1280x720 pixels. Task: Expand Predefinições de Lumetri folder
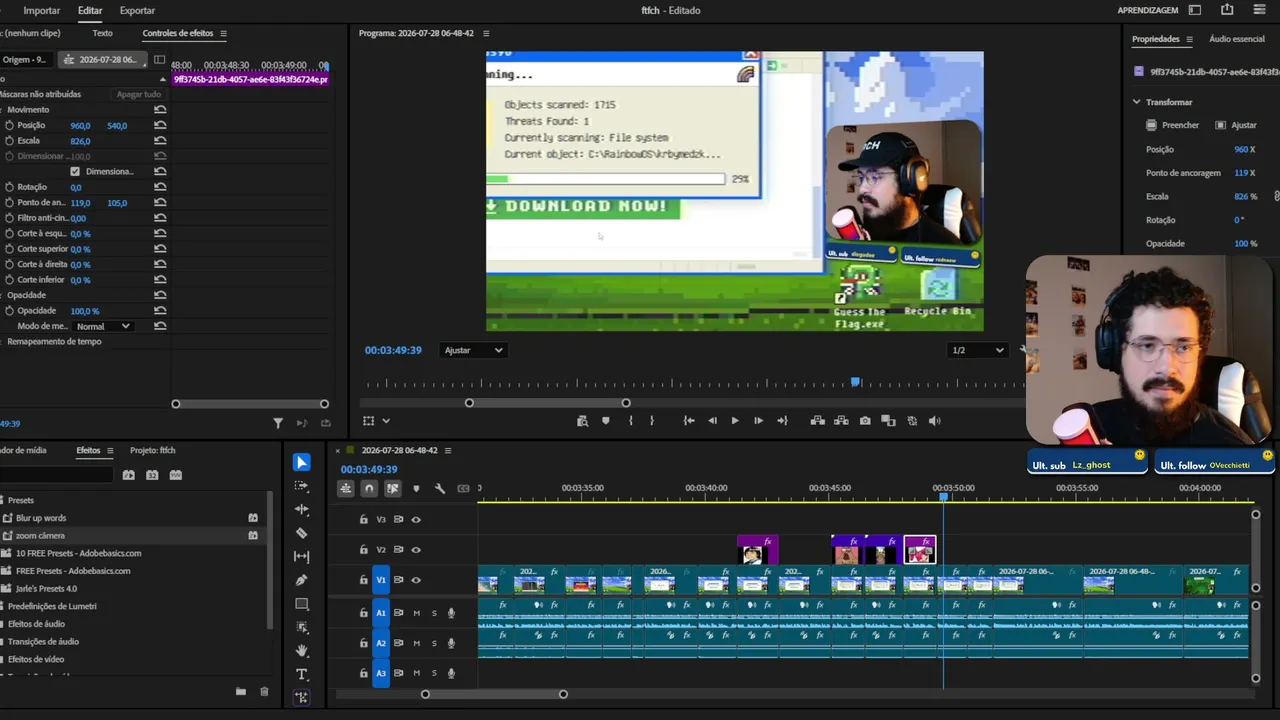(x=52, y=606)
